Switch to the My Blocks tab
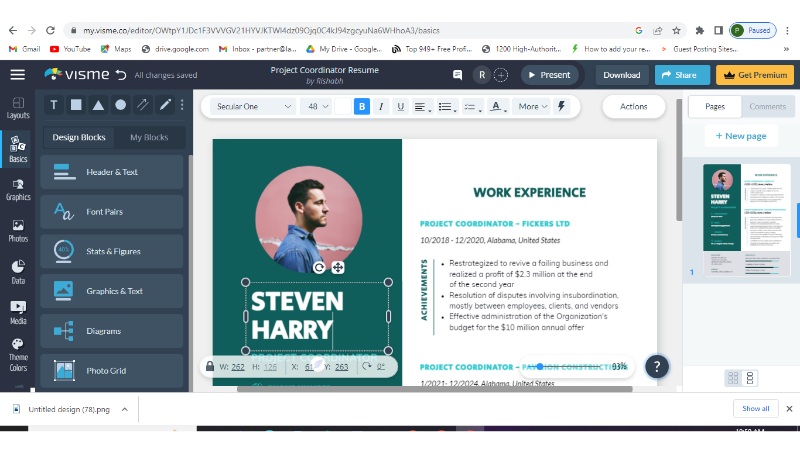This screenshot has width=800, height=449. [x=149, y=137]
